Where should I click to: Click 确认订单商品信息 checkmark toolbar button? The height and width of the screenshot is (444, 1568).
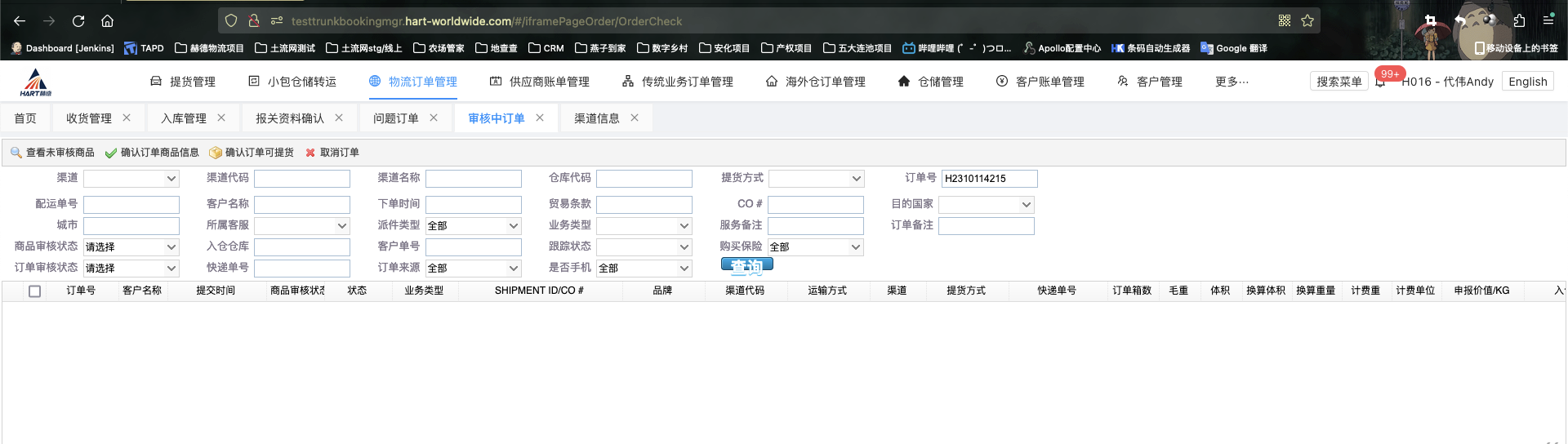152,153
